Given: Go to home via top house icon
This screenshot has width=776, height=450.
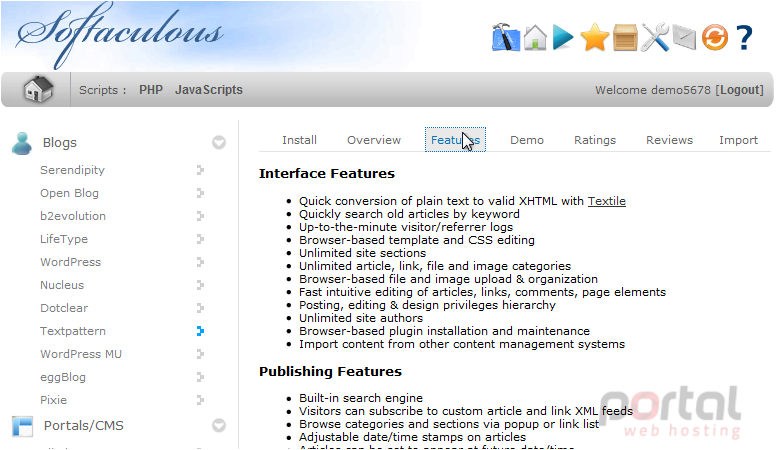Looking at the screenshot, I should point(535,38).
